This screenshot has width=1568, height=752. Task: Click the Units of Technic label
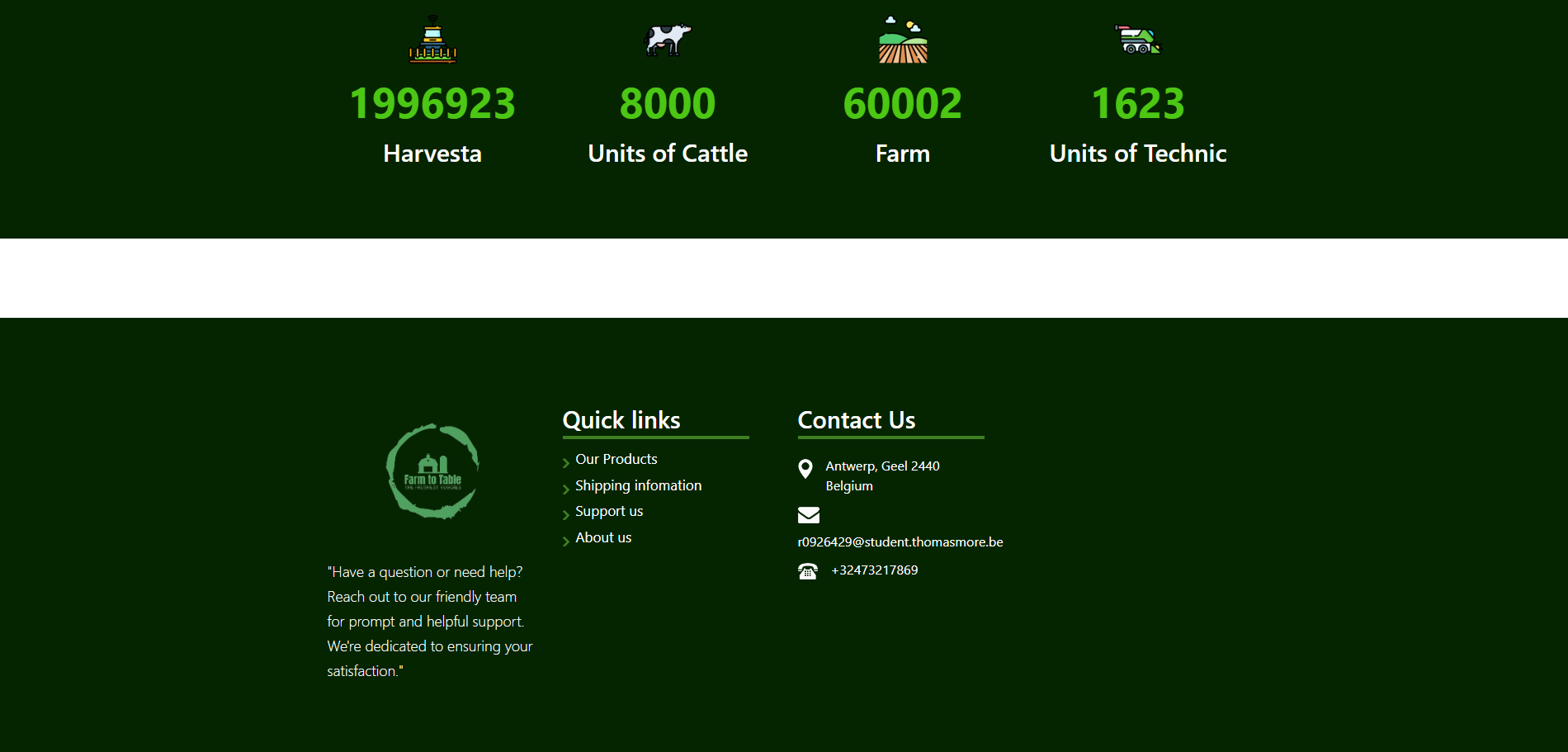tap(1138, 154)
